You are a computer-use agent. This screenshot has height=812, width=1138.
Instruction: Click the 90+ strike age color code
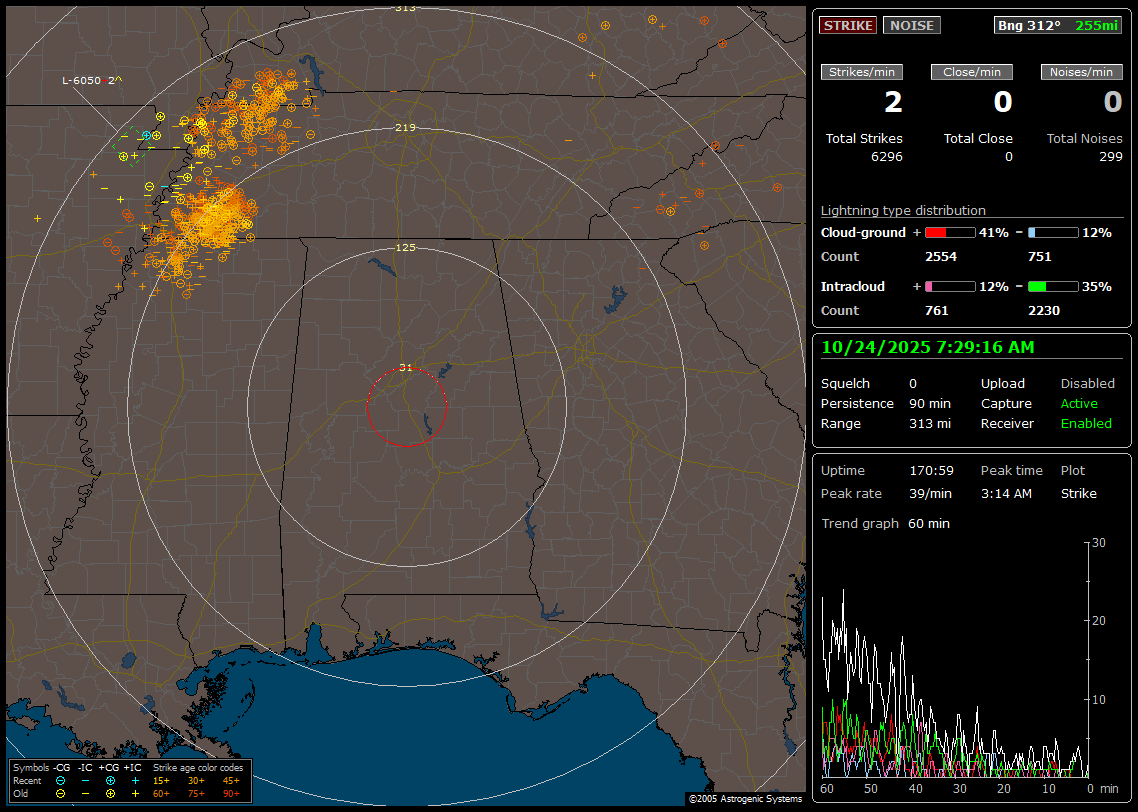coord(231,793)
